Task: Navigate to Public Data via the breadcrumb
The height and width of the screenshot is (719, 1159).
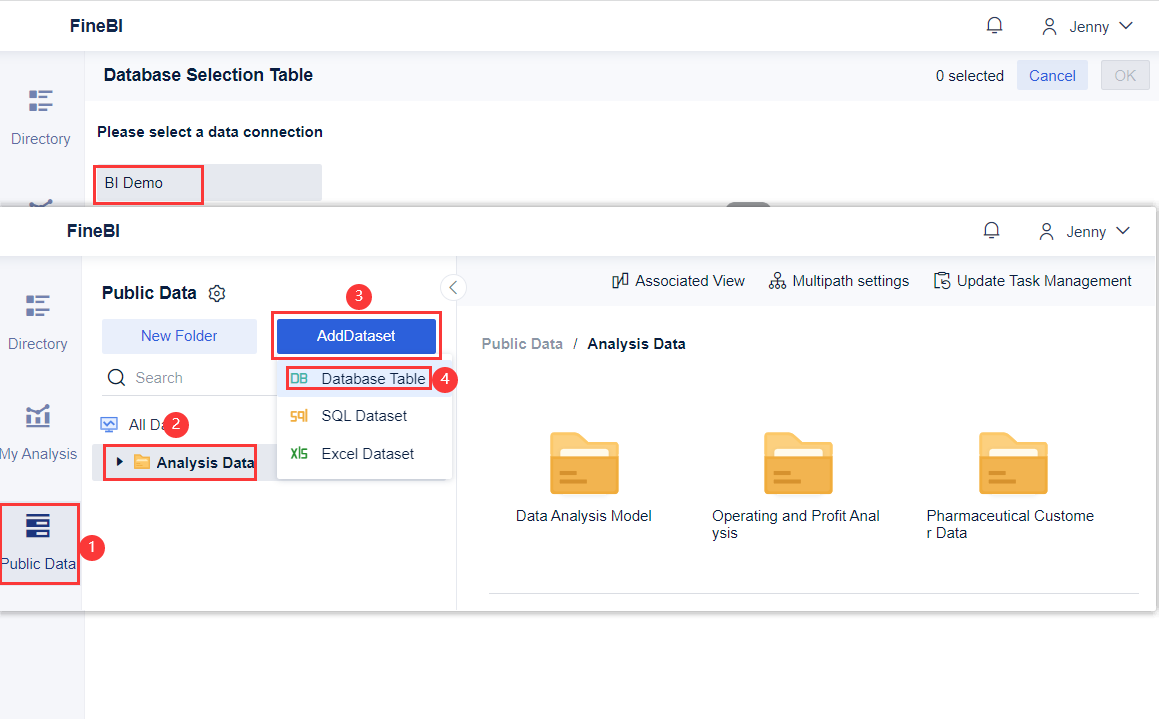Action: click(522, 343)
